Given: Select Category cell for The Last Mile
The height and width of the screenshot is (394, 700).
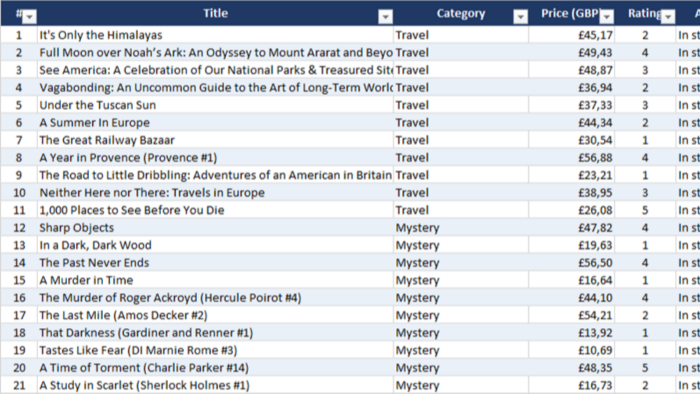Looking at the screenshot, I should coord(461,315).
